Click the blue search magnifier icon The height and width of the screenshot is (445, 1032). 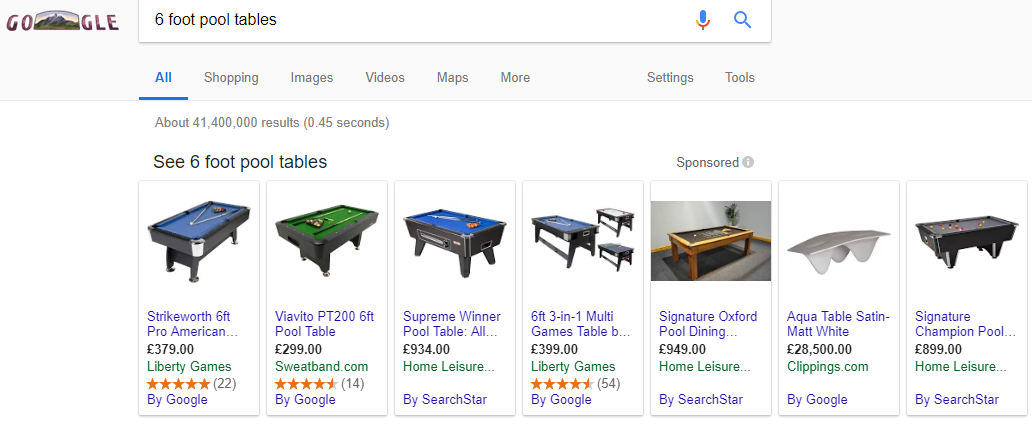pos(742,20)
